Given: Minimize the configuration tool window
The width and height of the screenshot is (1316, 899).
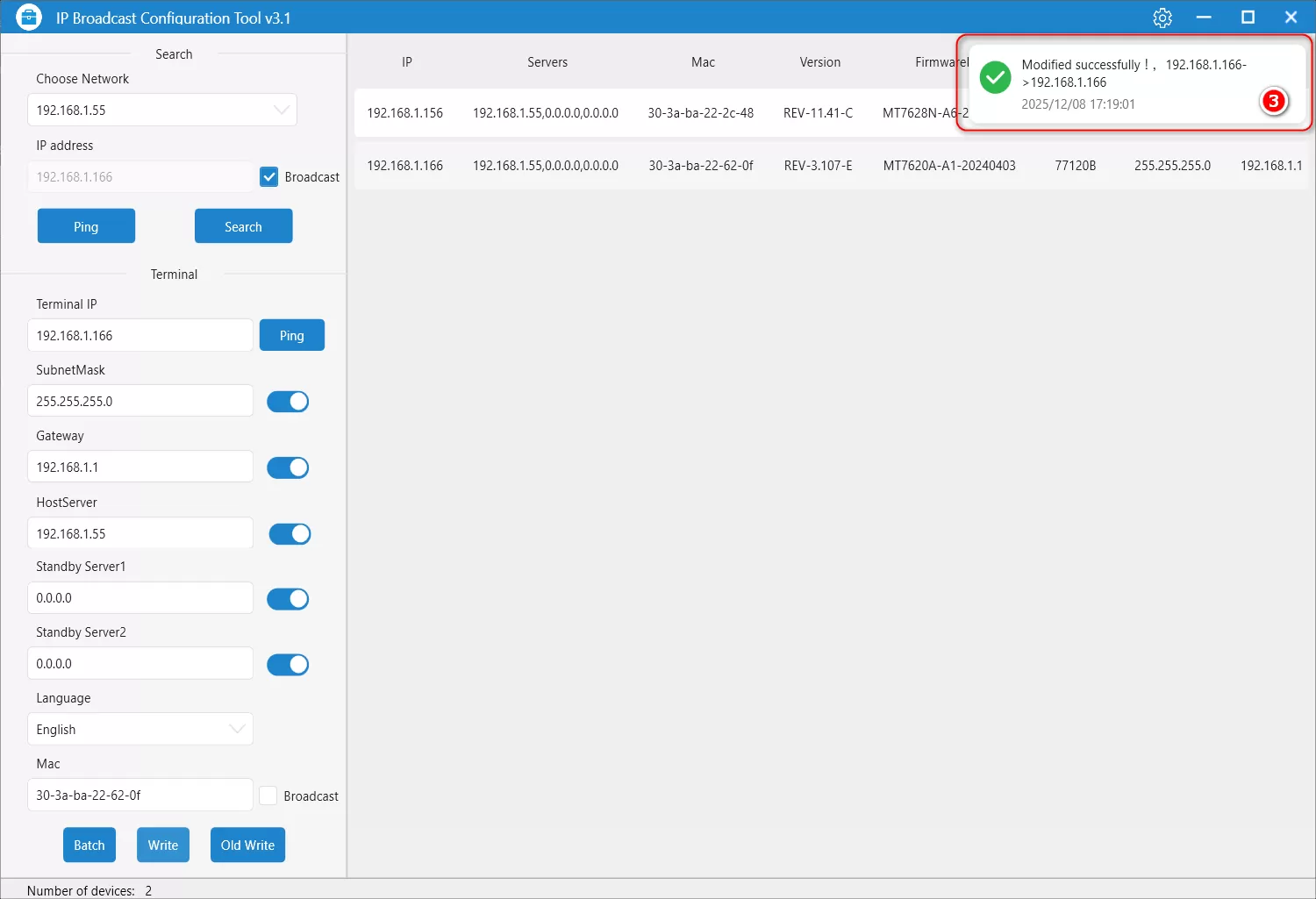Looking at the screenshot, I should [x=1204, y=18].
